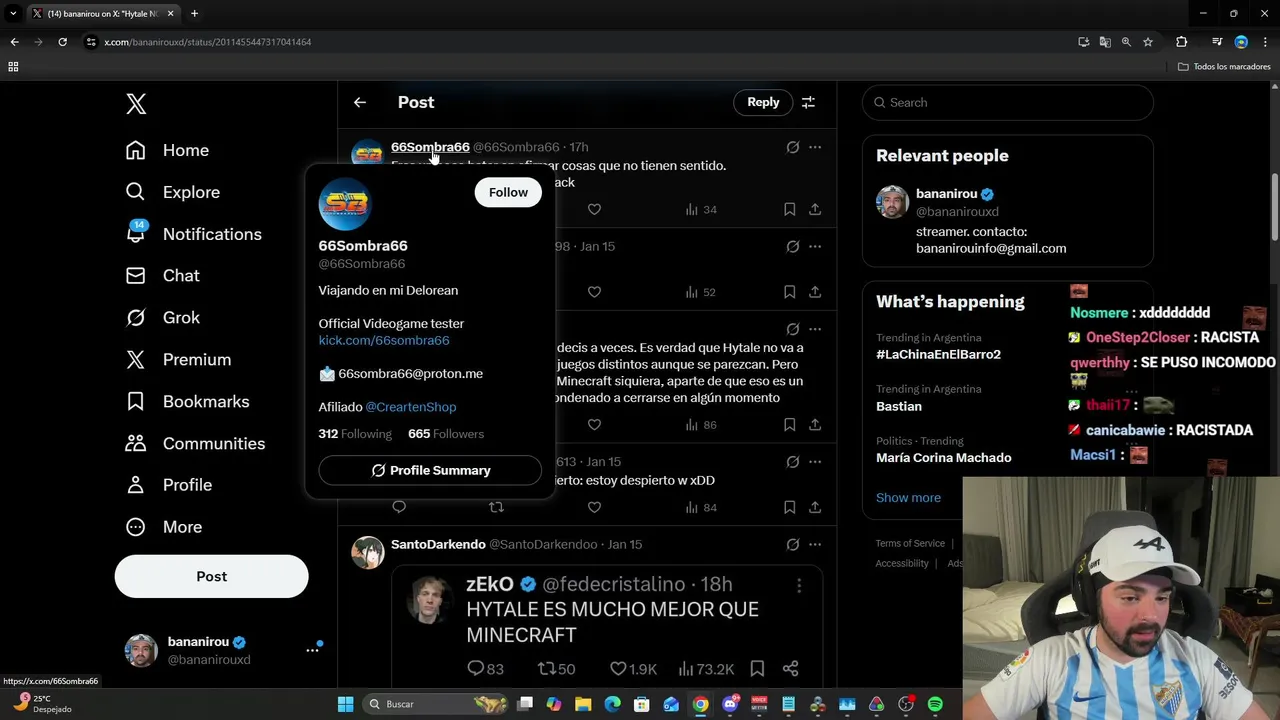Open Spotify from the taskbar
This screenshot has height=720, width=1280.
click(x=935, y=704)
